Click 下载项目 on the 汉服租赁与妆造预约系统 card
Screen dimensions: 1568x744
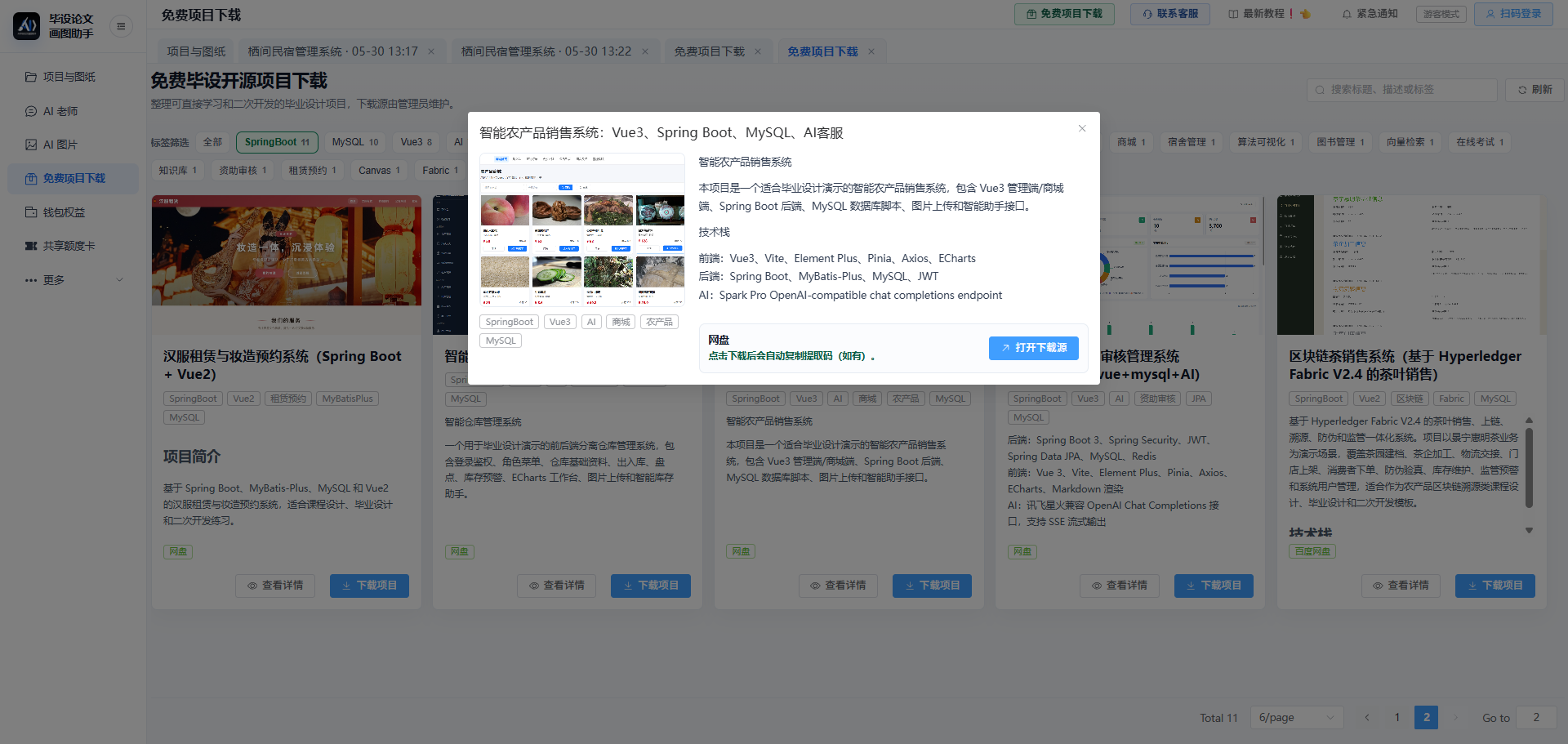(x=369, y=586)
